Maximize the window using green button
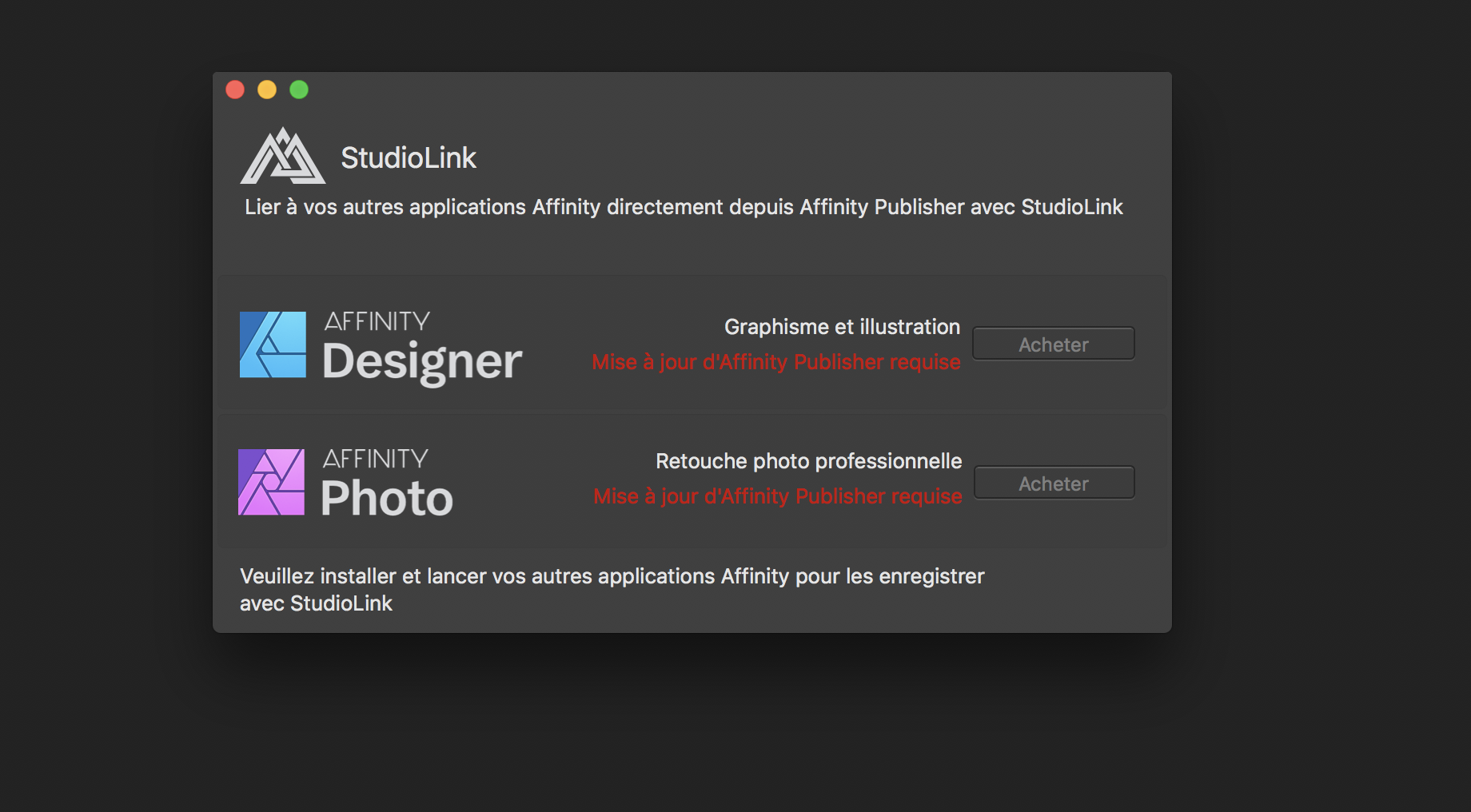This screenshot has width=1471, height=812. coord(299,90)
